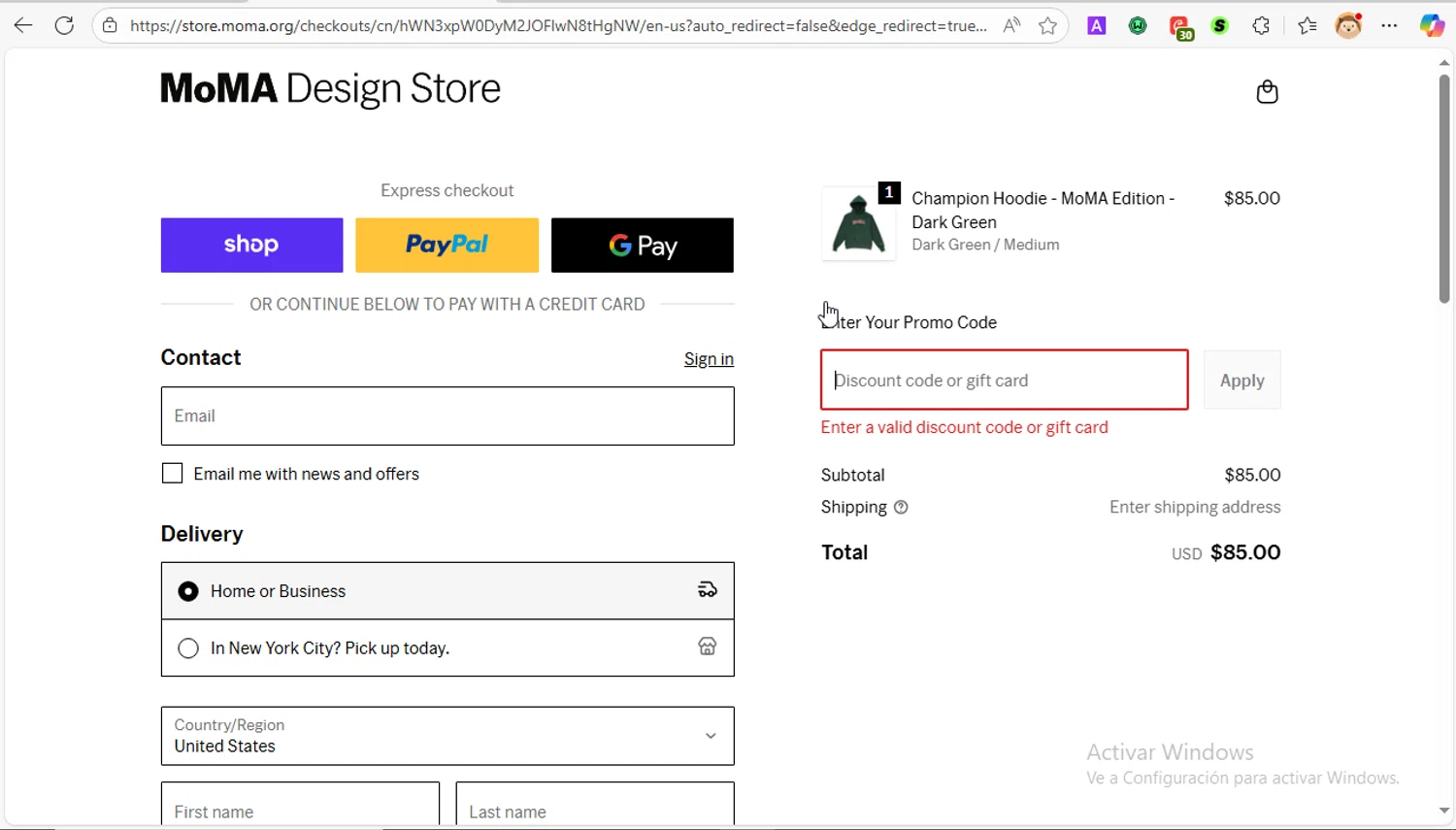Focus the Last name field
Screen dimensions: 1456x830
[x=595, y=806]
